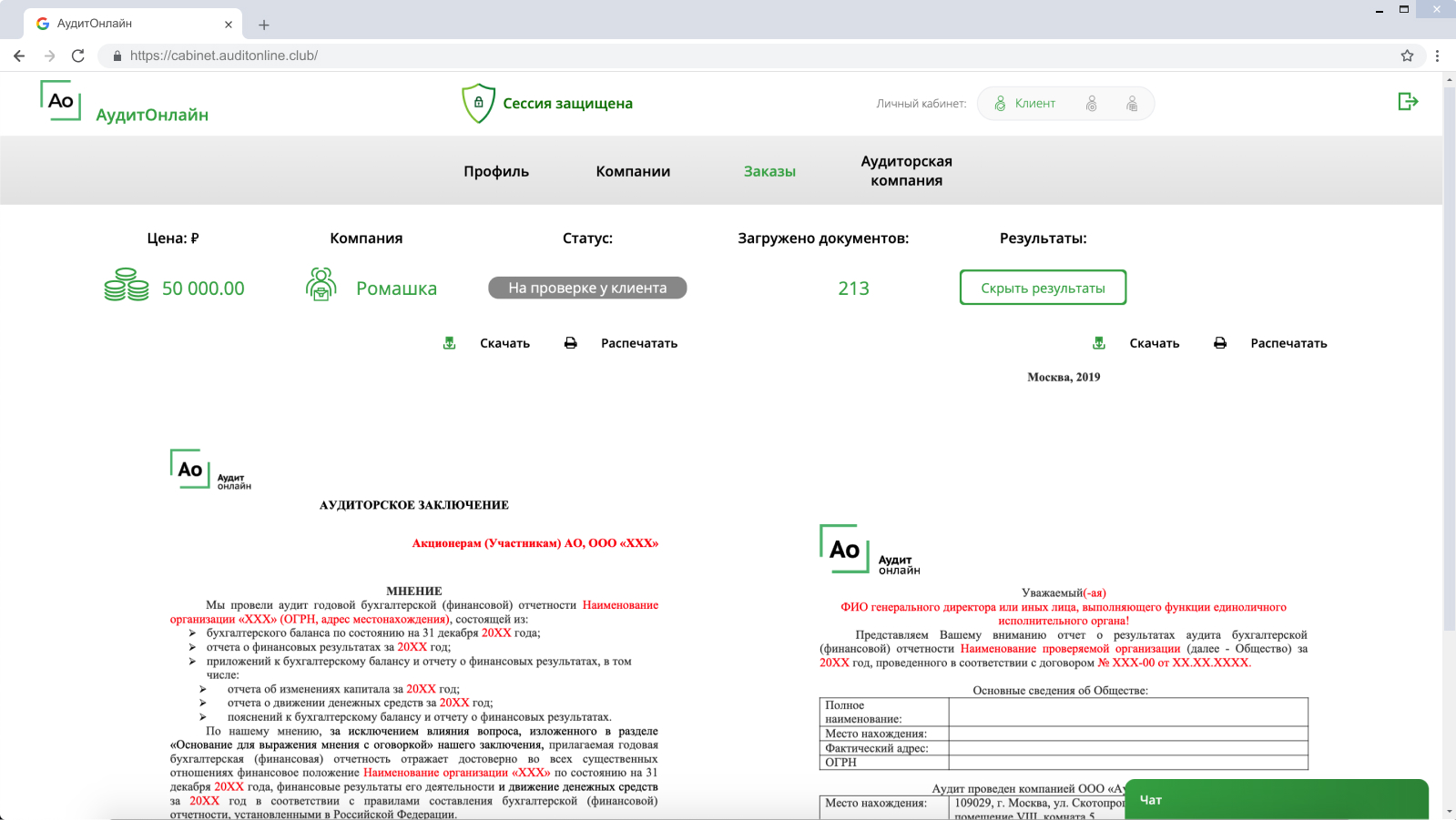Click the left document АудитОнлайн logo
The image size is (1456, 820).
click(x=210, y=470)
